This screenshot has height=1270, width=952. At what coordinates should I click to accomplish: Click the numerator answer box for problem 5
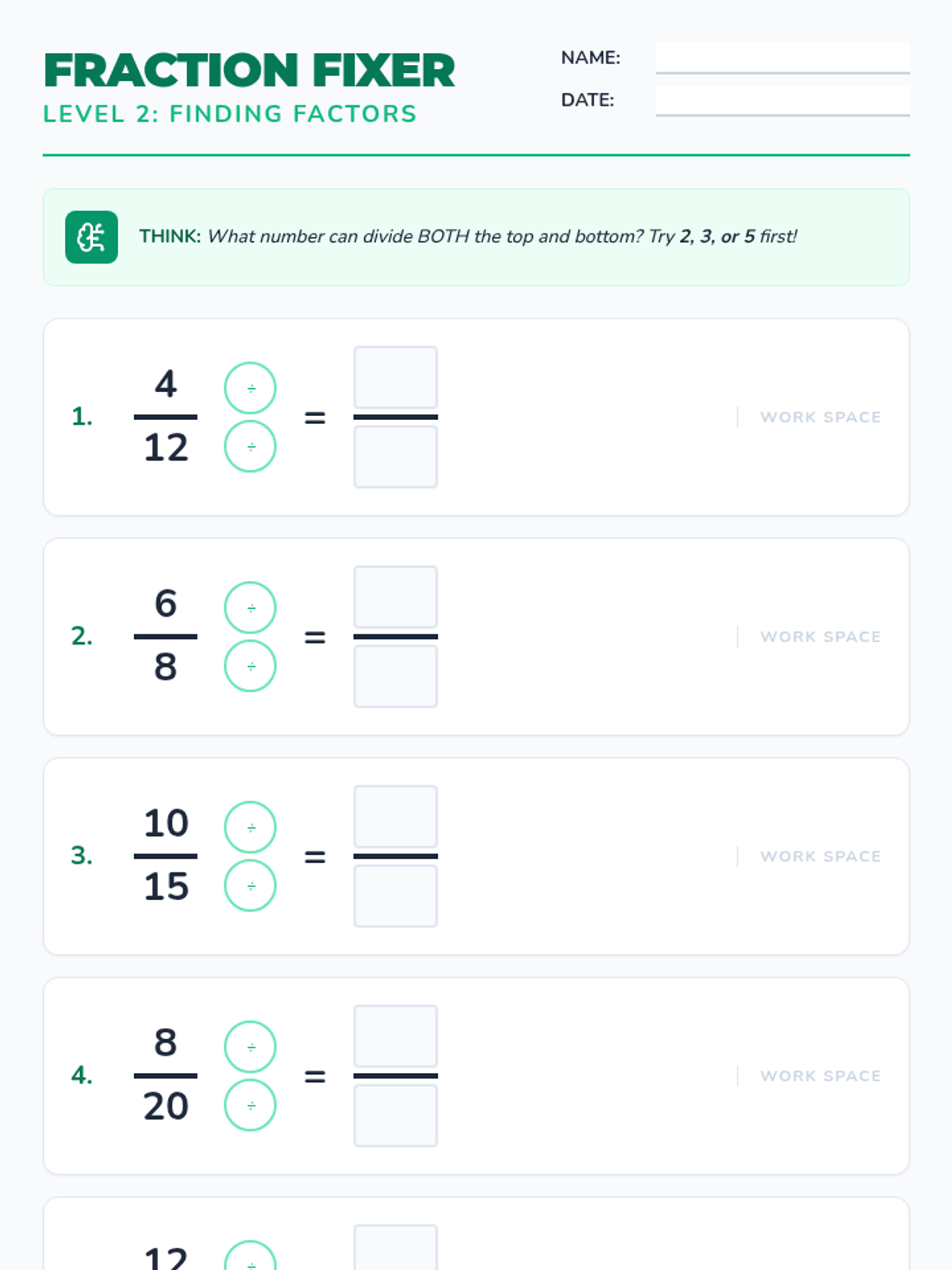pos(395,1248)
